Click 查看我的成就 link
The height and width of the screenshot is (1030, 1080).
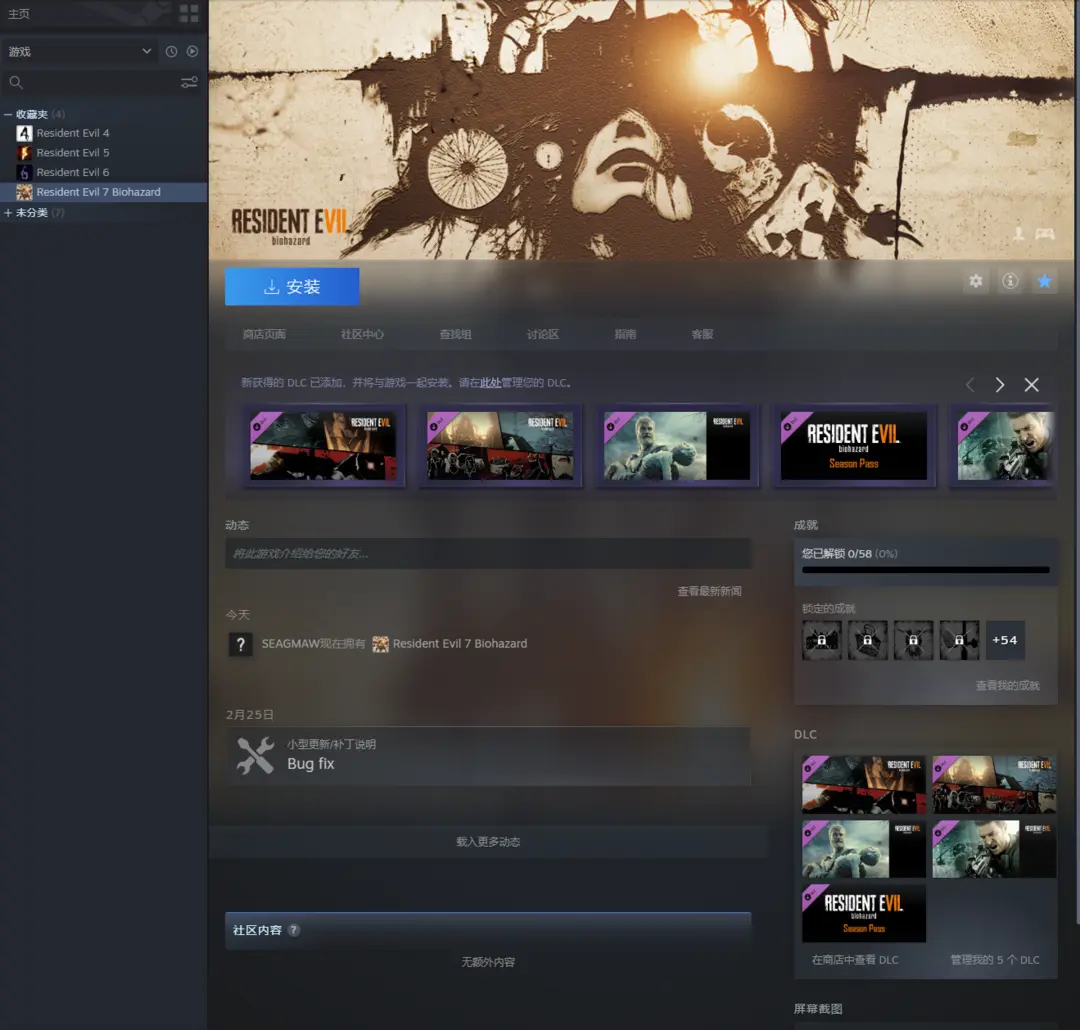pyautogui.click(x=1008, y=686)
